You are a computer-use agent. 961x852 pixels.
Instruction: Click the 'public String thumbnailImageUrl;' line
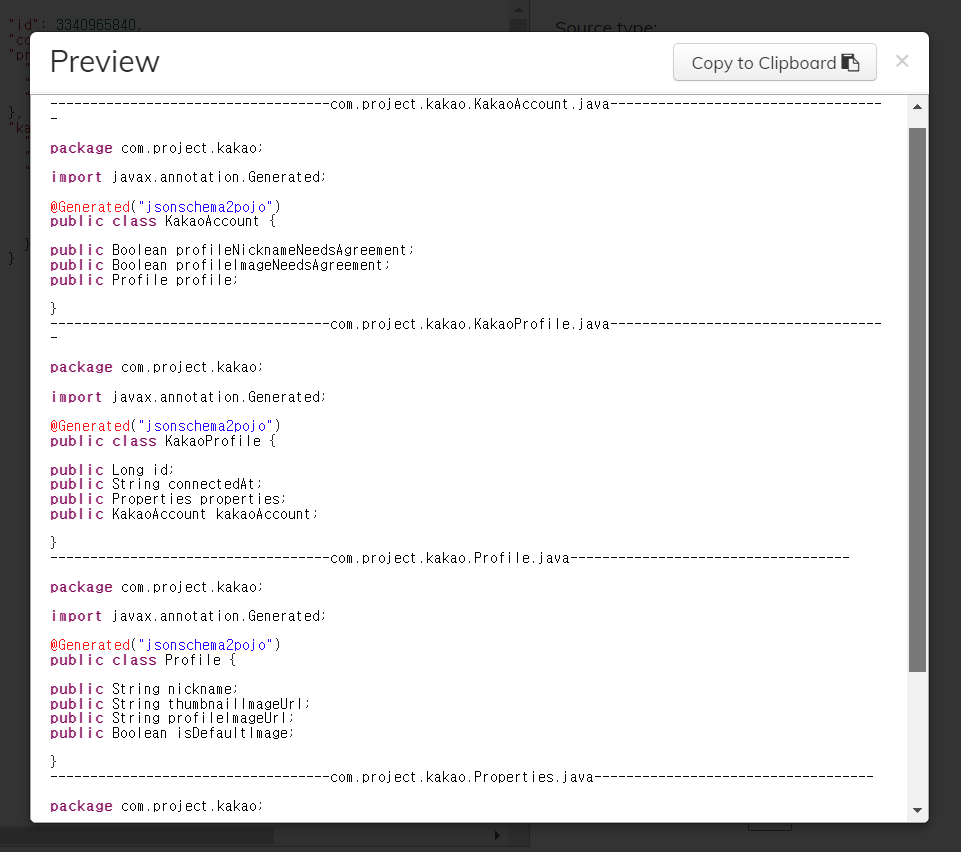(180, 704)
